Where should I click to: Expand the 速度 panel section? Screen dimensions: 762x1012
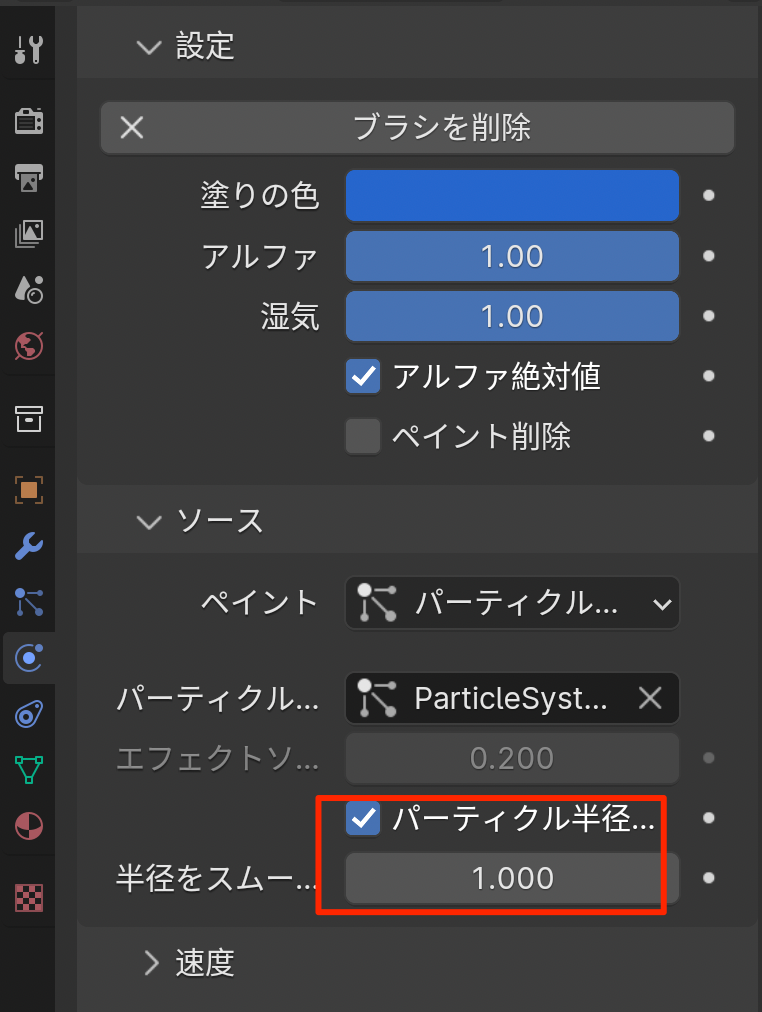point(152,962)
